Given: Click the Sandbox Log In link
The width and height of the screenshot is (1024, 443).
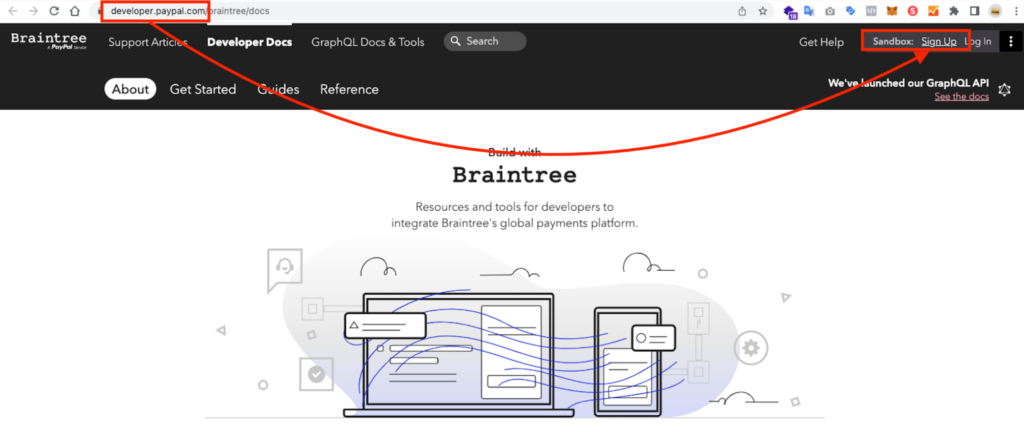Looking at the screenshot, I should (x=978, y=42).
